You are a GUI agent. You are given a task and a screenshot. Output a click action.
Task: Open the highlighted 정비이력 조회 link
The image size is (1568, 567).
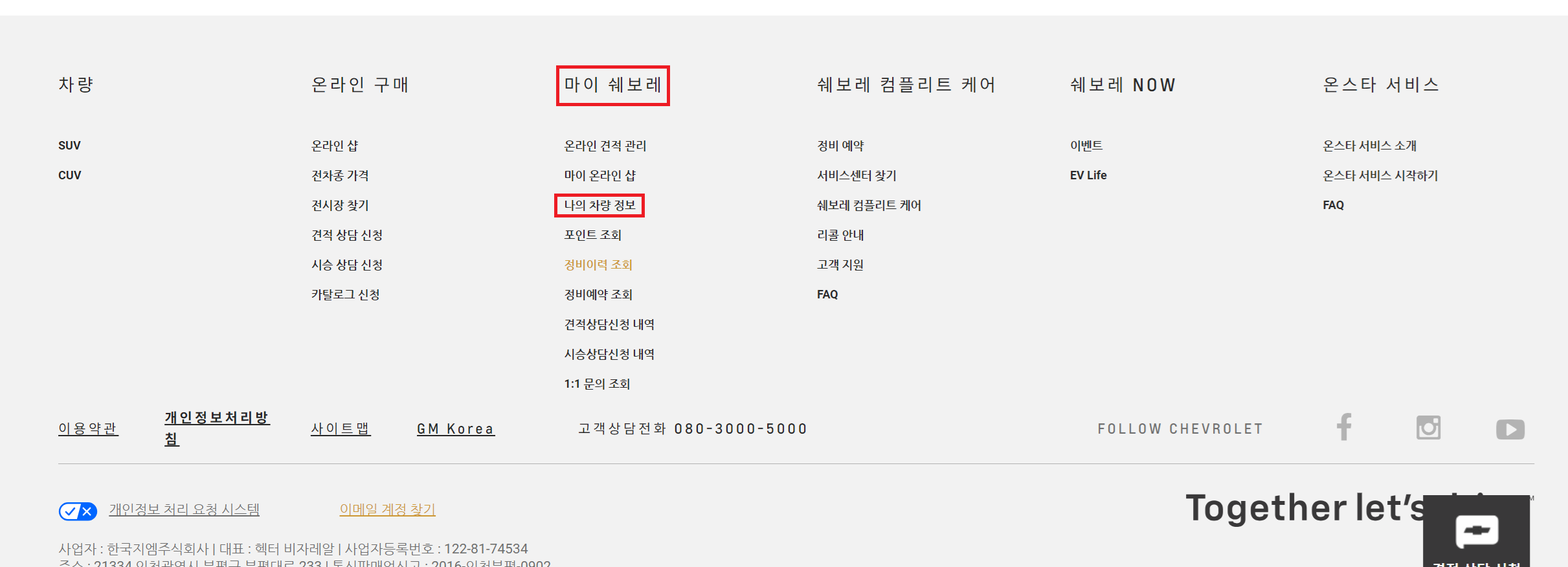pyautogui.click(x=598, y=265)
